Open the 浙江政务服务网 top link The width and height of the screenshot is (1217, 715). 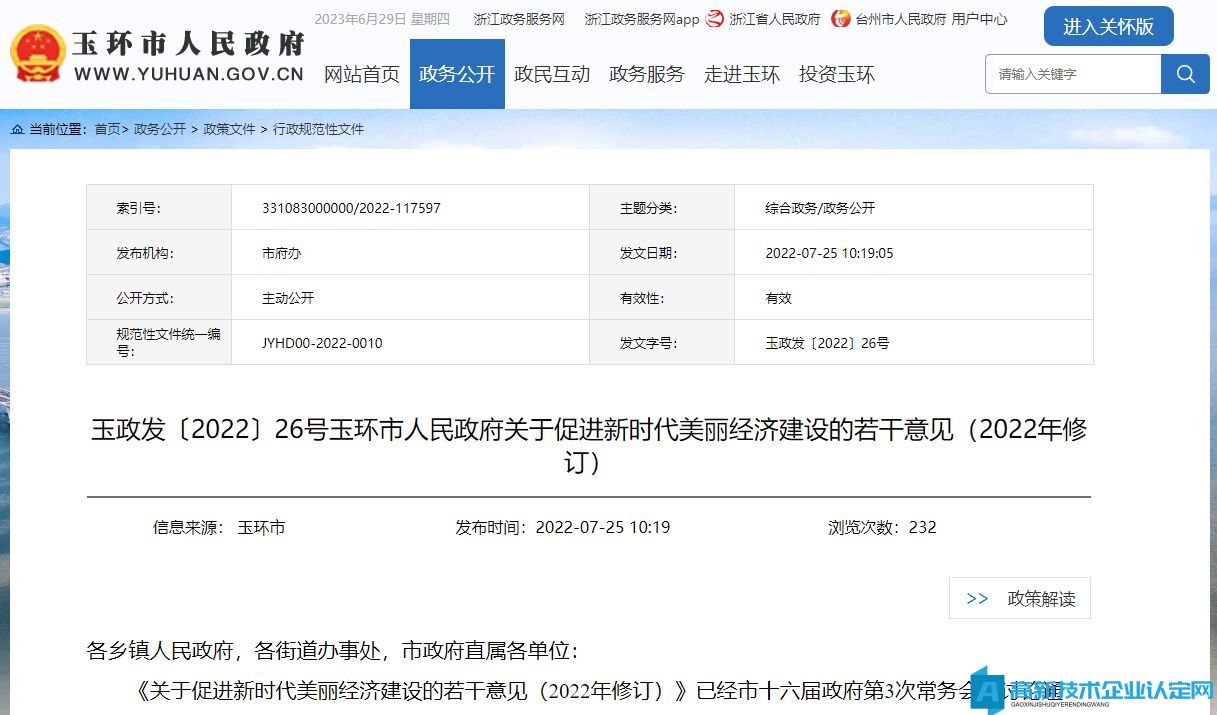point(519,19)
